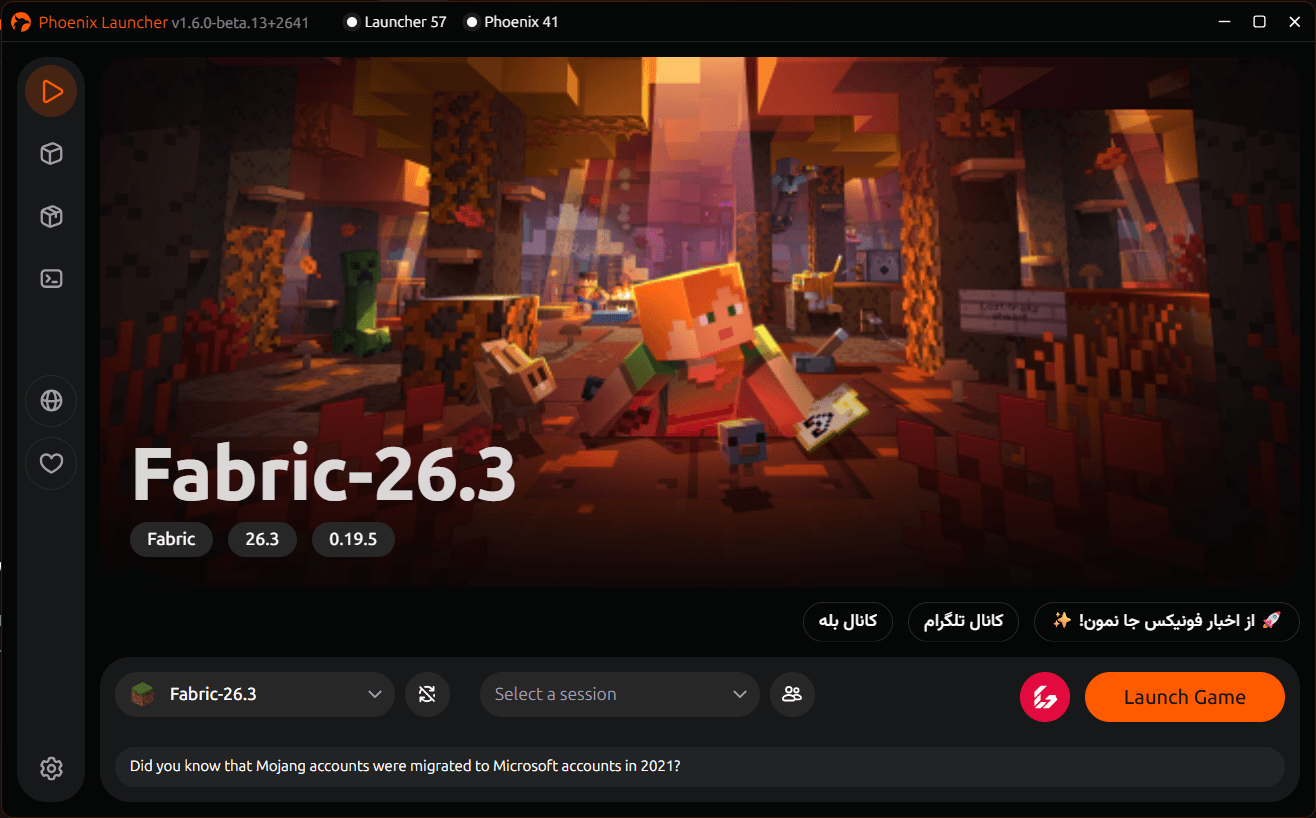The image size is (1316, 818).
Task: Click the sync-off icon beside profile selector
Action: pos(428,694)
